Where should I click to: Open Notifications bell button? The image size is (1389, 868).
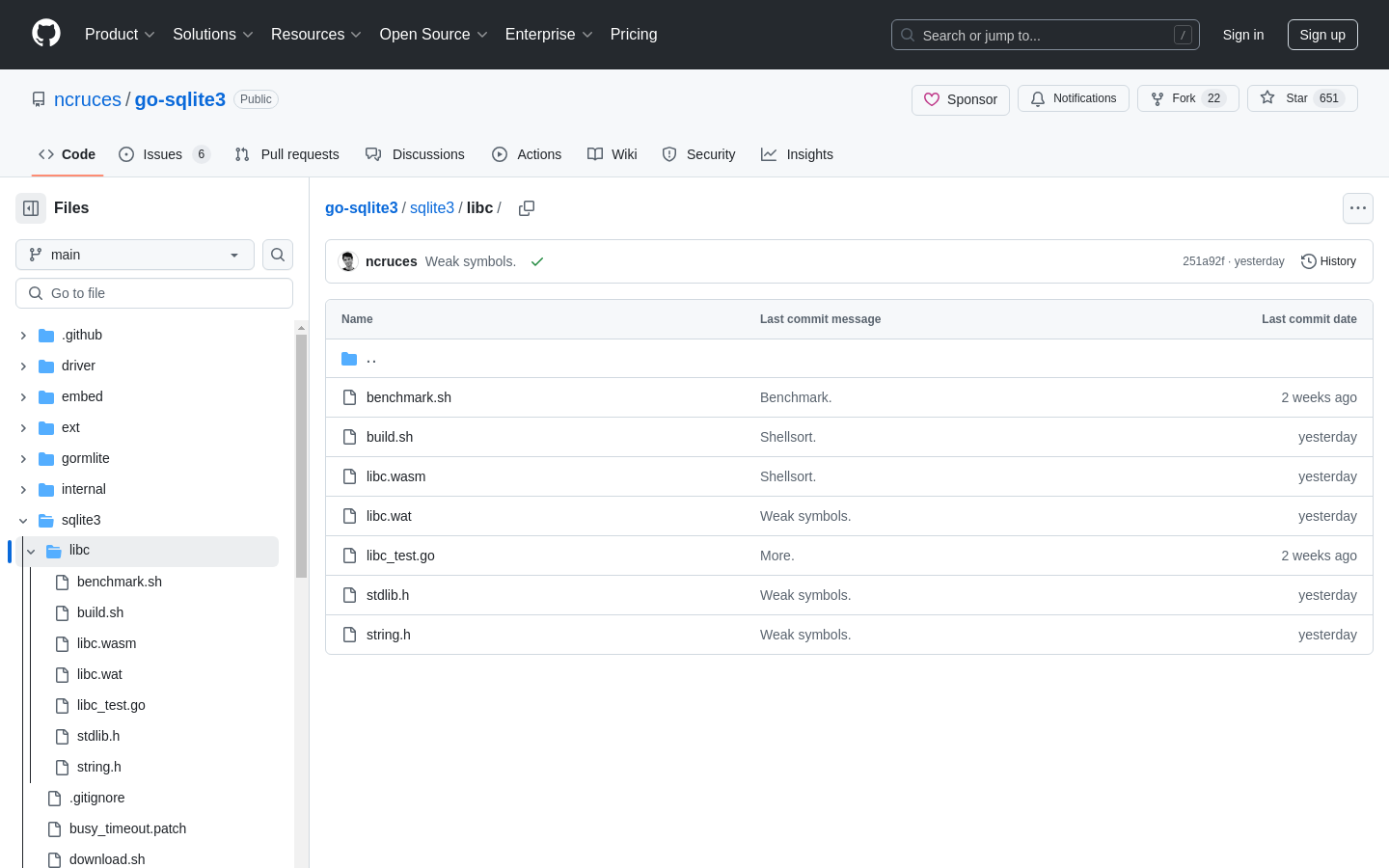(x=1074, y=98)
